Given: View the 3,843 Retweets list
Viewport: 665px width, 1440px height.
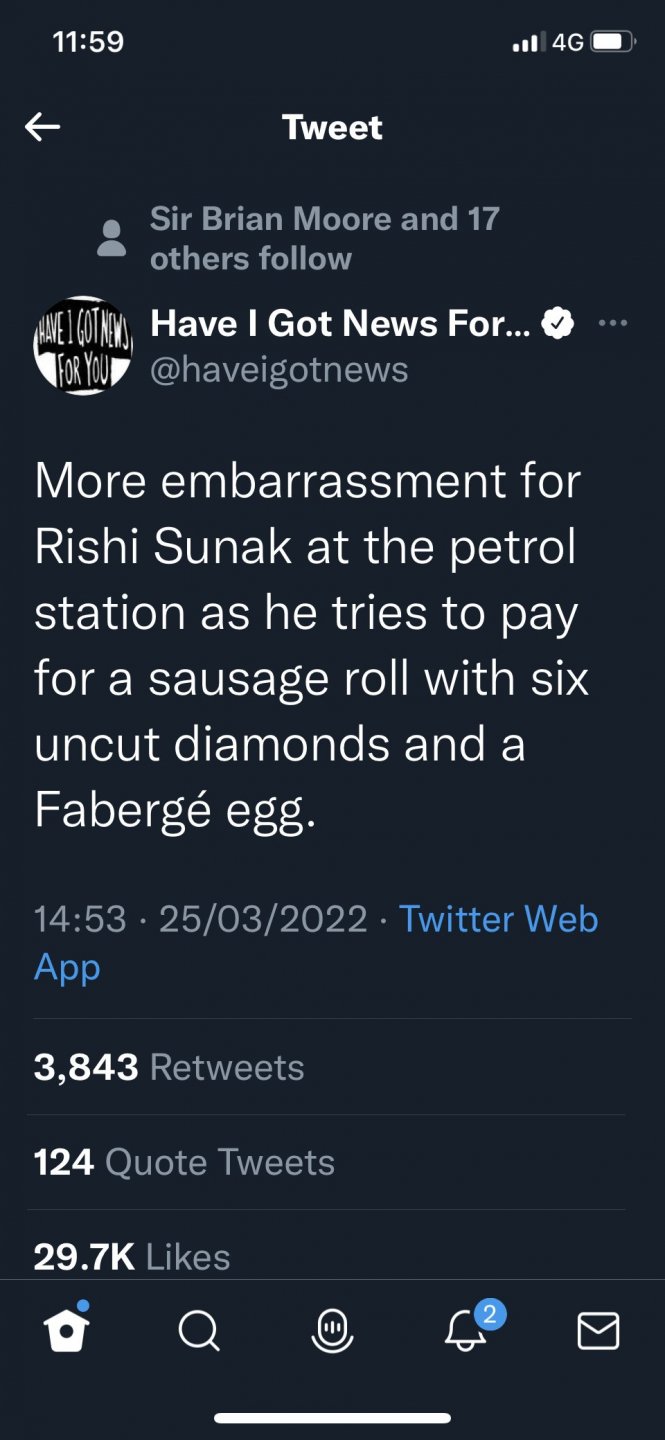Looking at the screenshot, I should [x=169, y=1067].
